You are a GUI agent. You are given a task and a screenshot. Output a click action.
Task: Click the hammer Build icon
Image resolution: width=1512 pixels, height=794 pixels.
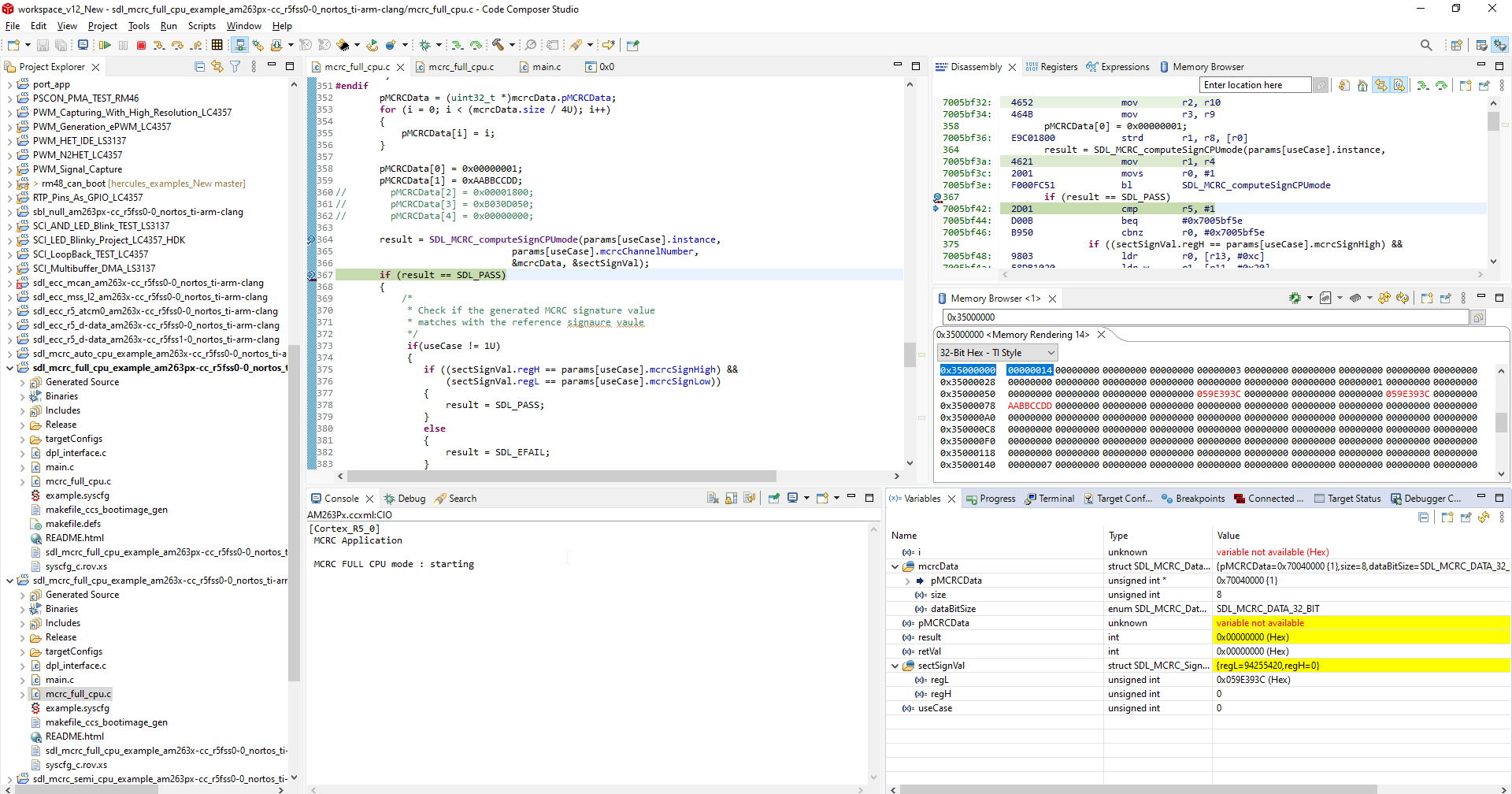click(498, 46)
